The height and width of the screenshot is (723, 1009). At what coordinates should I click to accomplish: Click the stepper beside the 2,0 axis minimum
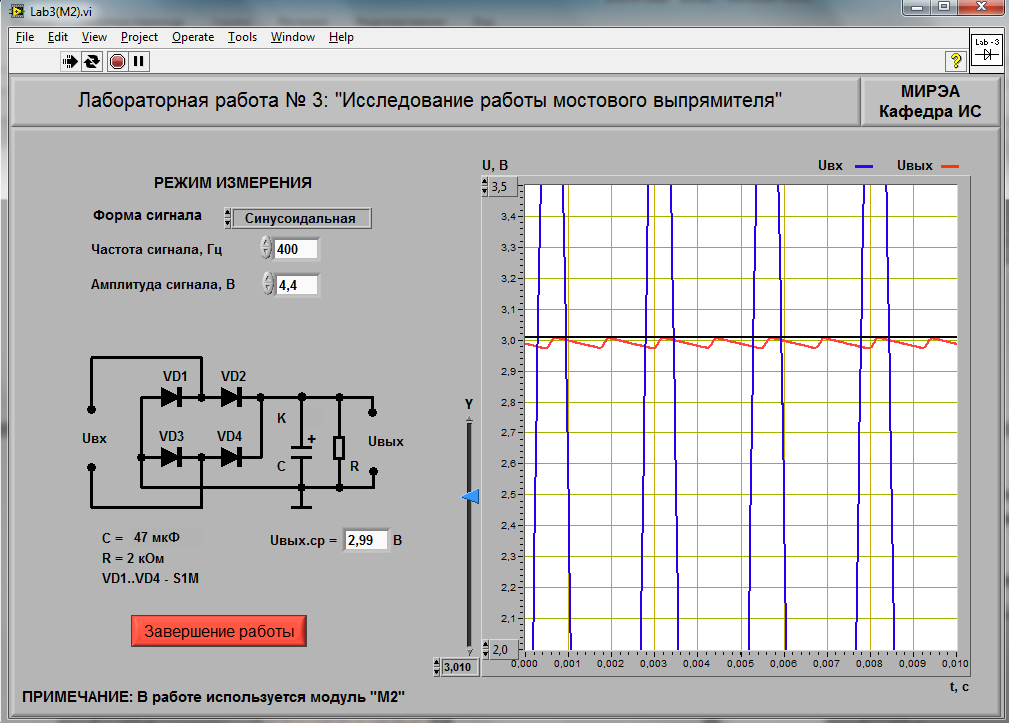485,650
